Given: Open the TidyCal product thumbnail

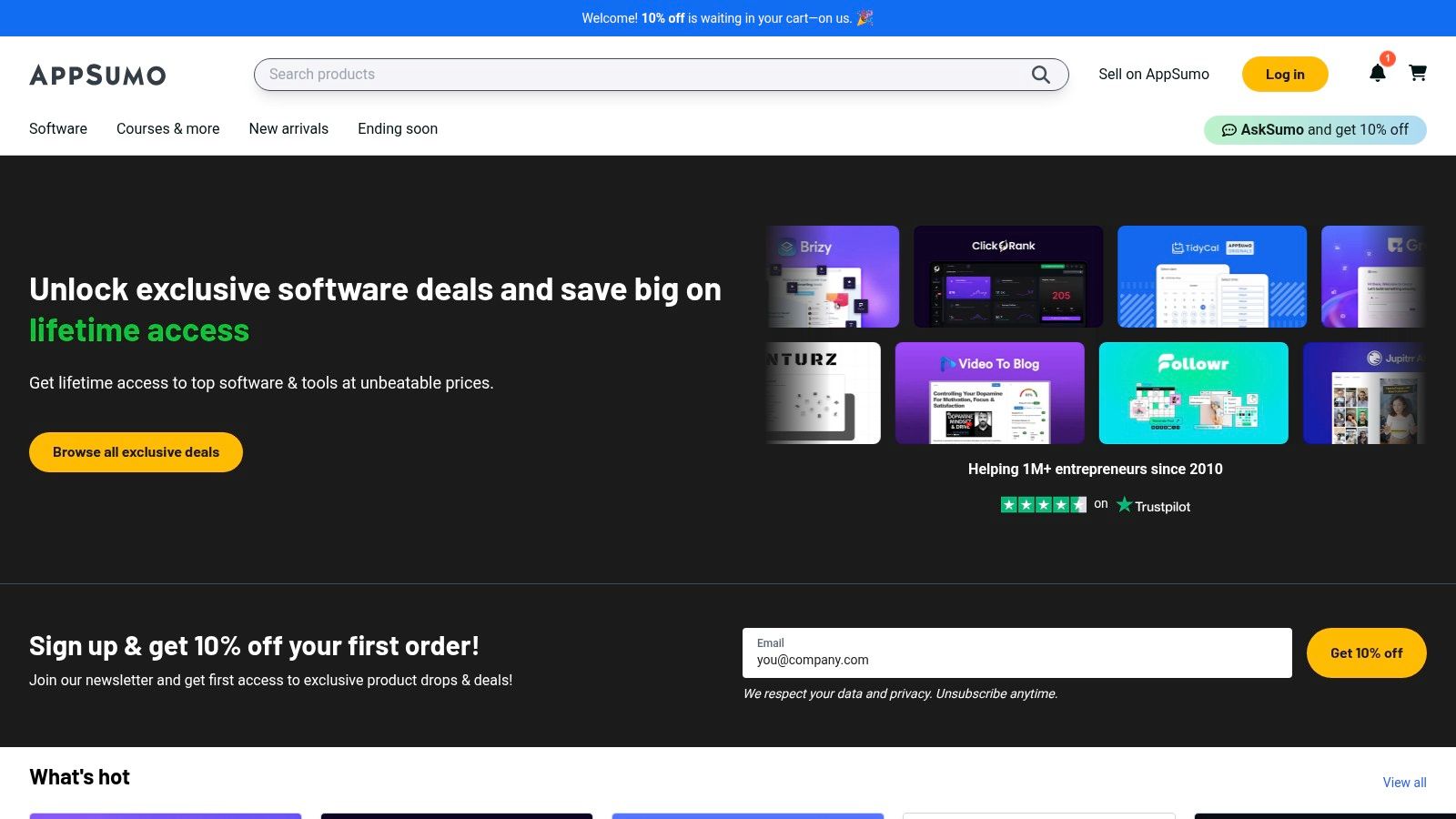Looking at the screenshot, I should tap(1212, 277).
